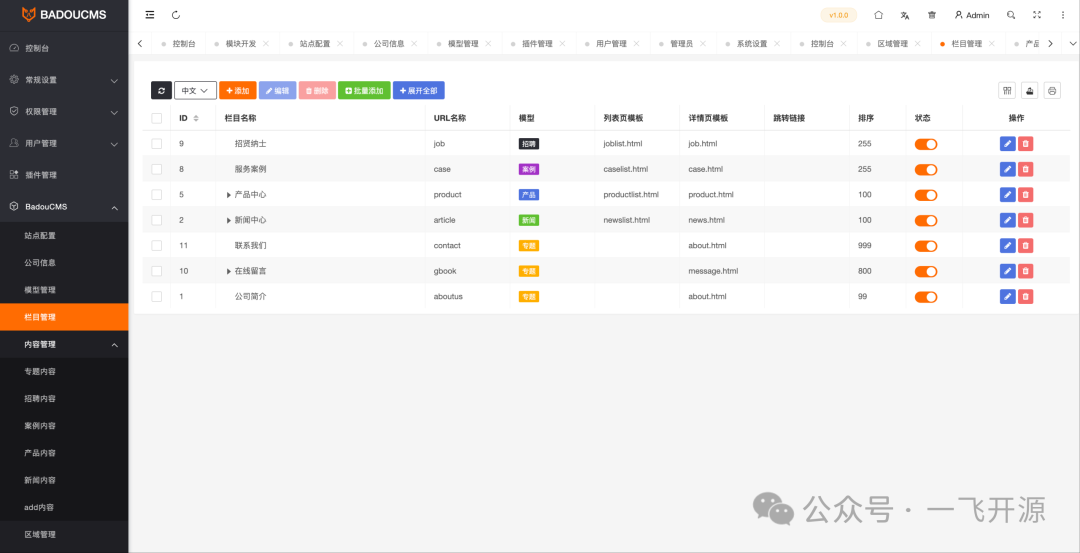
Task: Click the green 批量添加 button
Action: [364, 90]
